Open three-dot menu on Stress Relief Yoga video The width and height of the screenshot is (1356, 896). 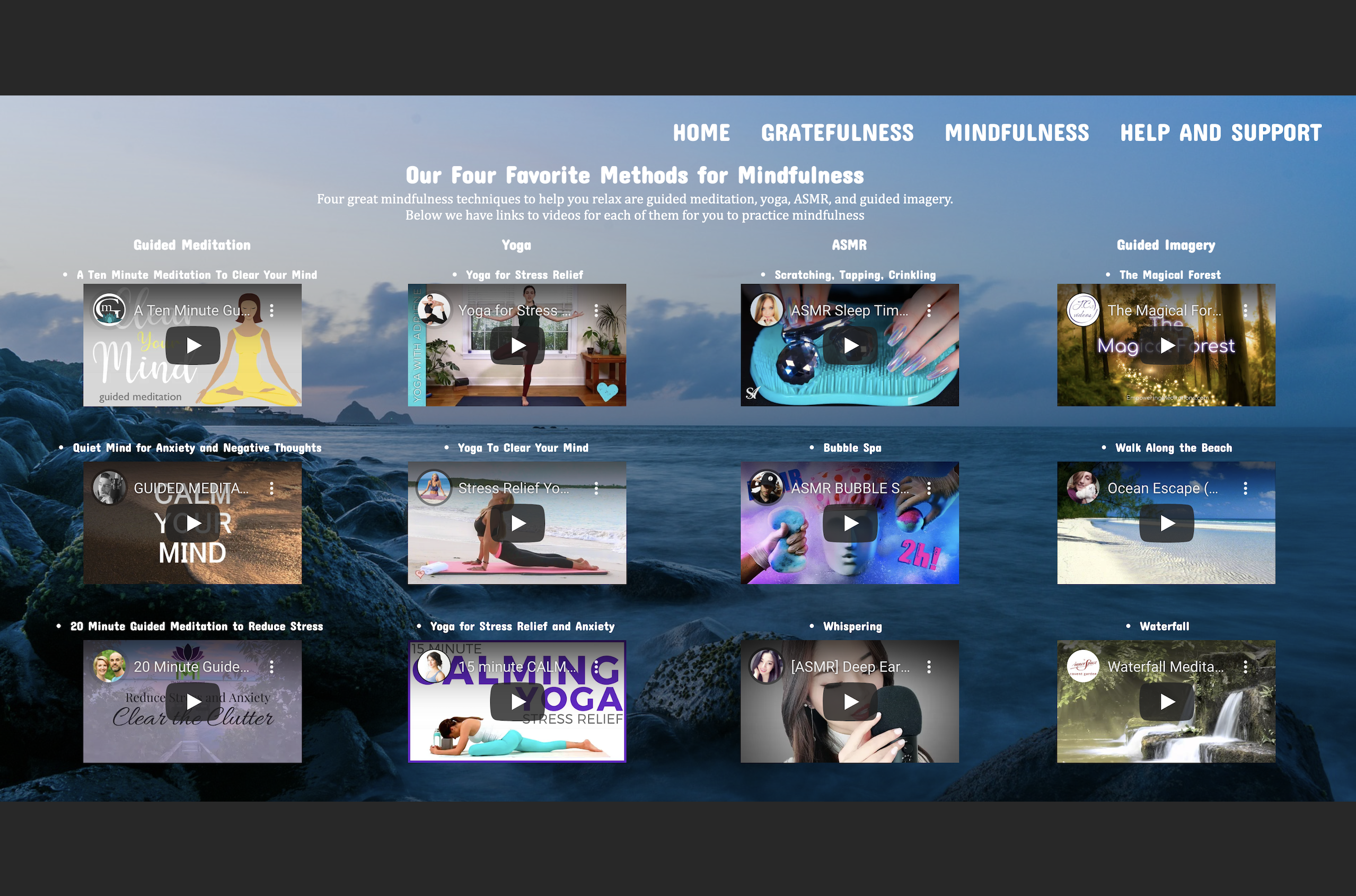(x=596, y=489)
